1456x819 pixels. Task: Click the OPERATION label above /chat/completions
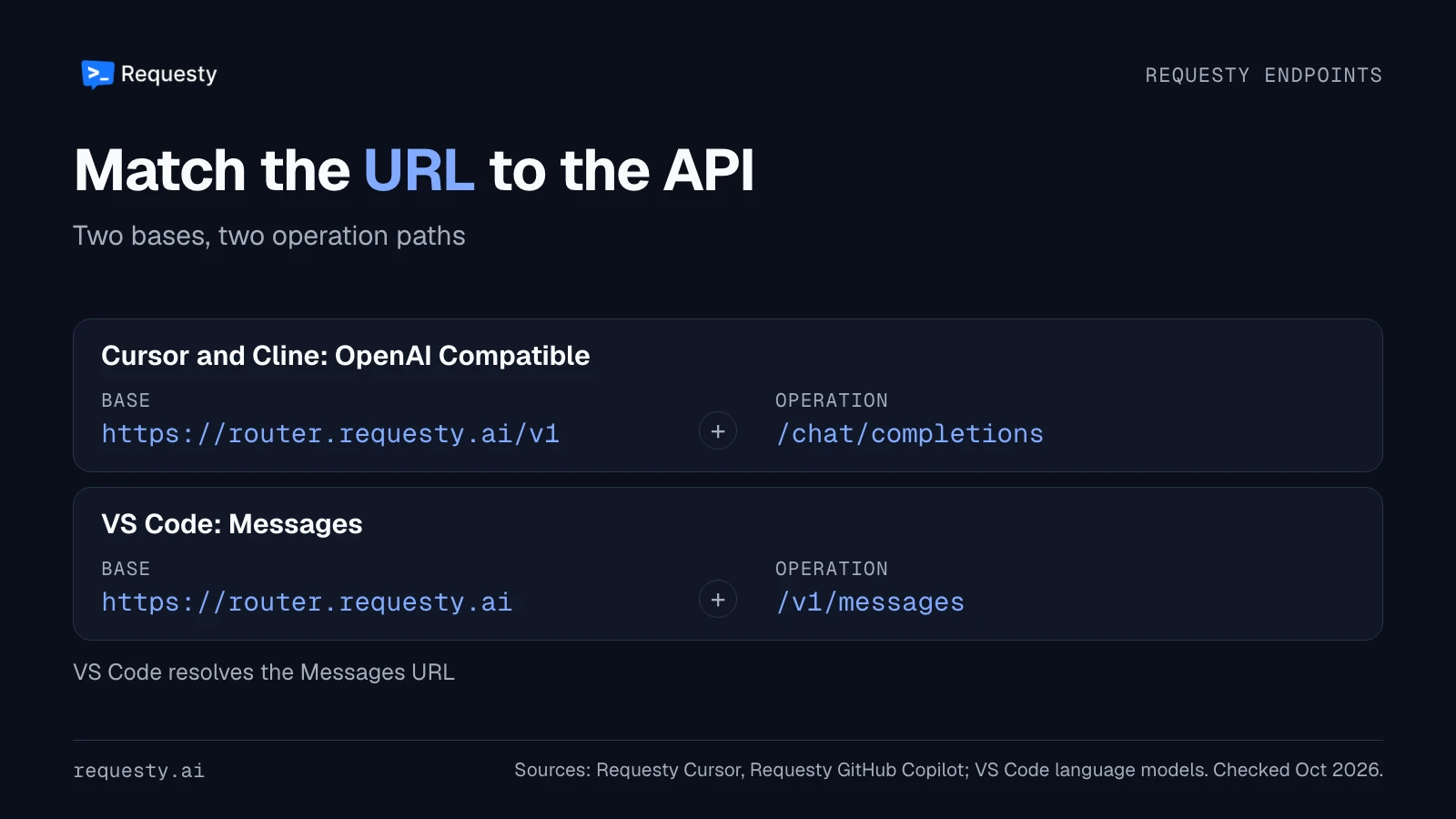tap(832, 400)
